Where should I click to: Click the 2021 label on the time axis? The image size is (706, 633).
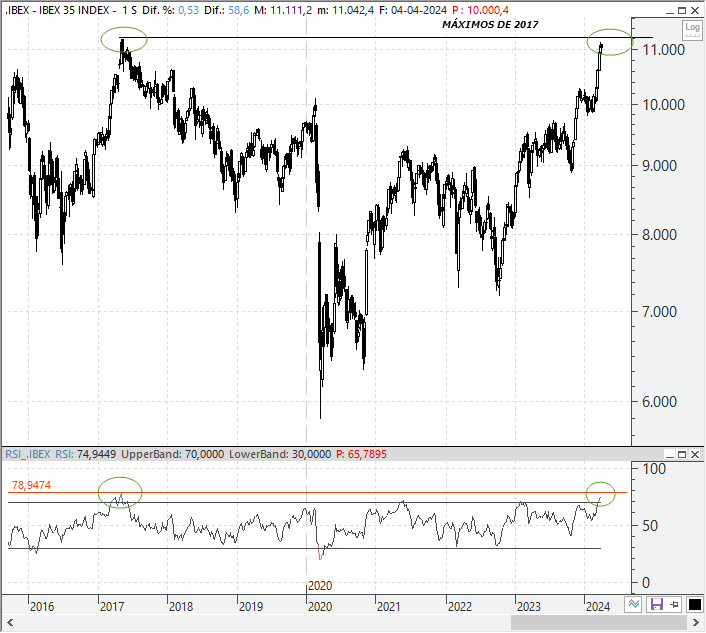click(x=389, y=607)
